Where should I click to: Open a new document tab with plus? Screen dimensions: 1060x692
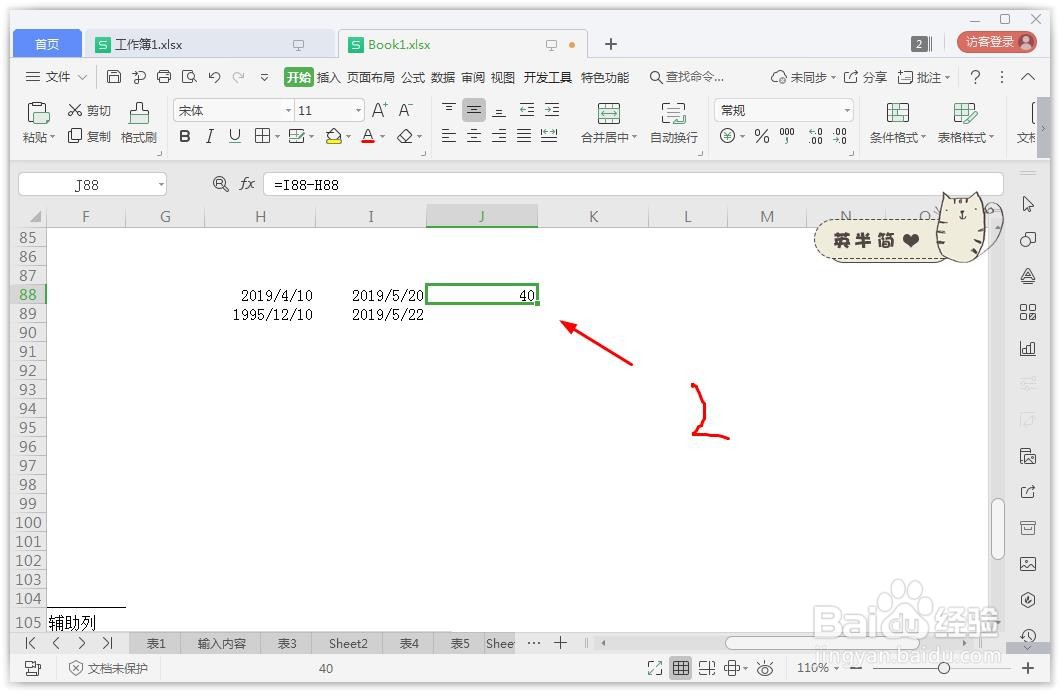point(611,44)
